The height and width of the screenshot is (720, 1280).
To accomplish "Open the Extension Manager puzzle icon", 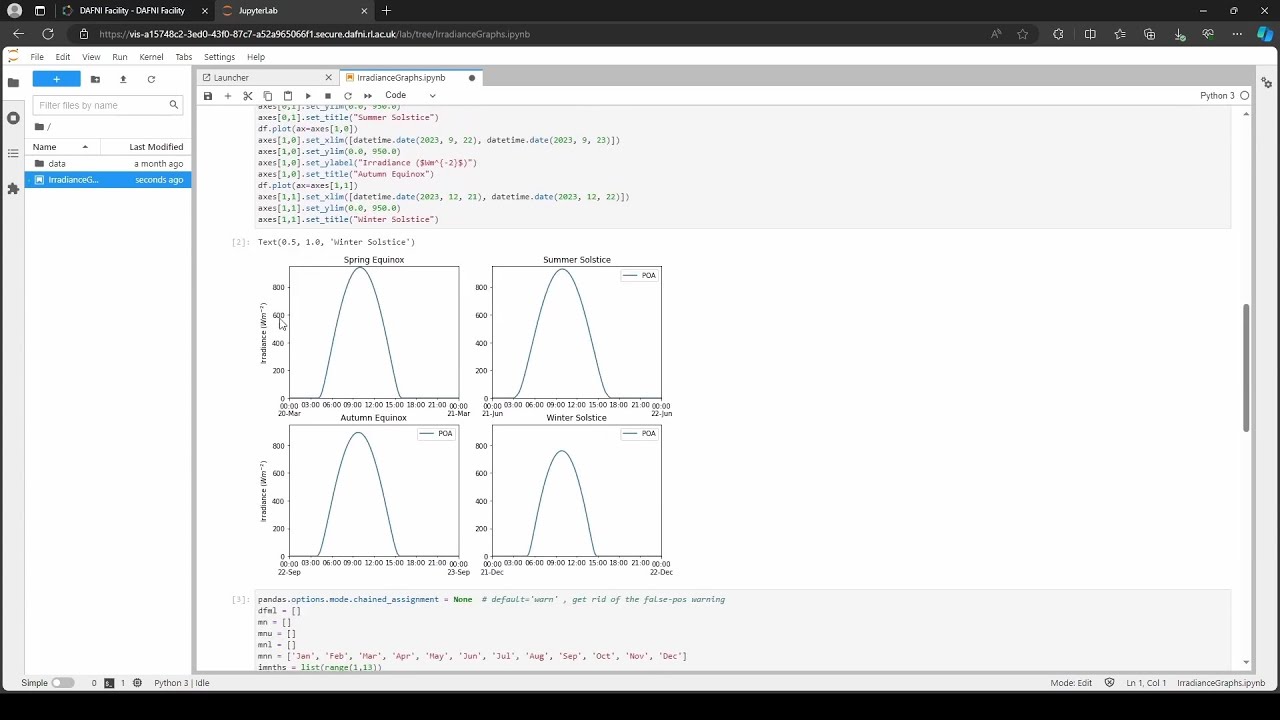I will (x=13, y=188).
